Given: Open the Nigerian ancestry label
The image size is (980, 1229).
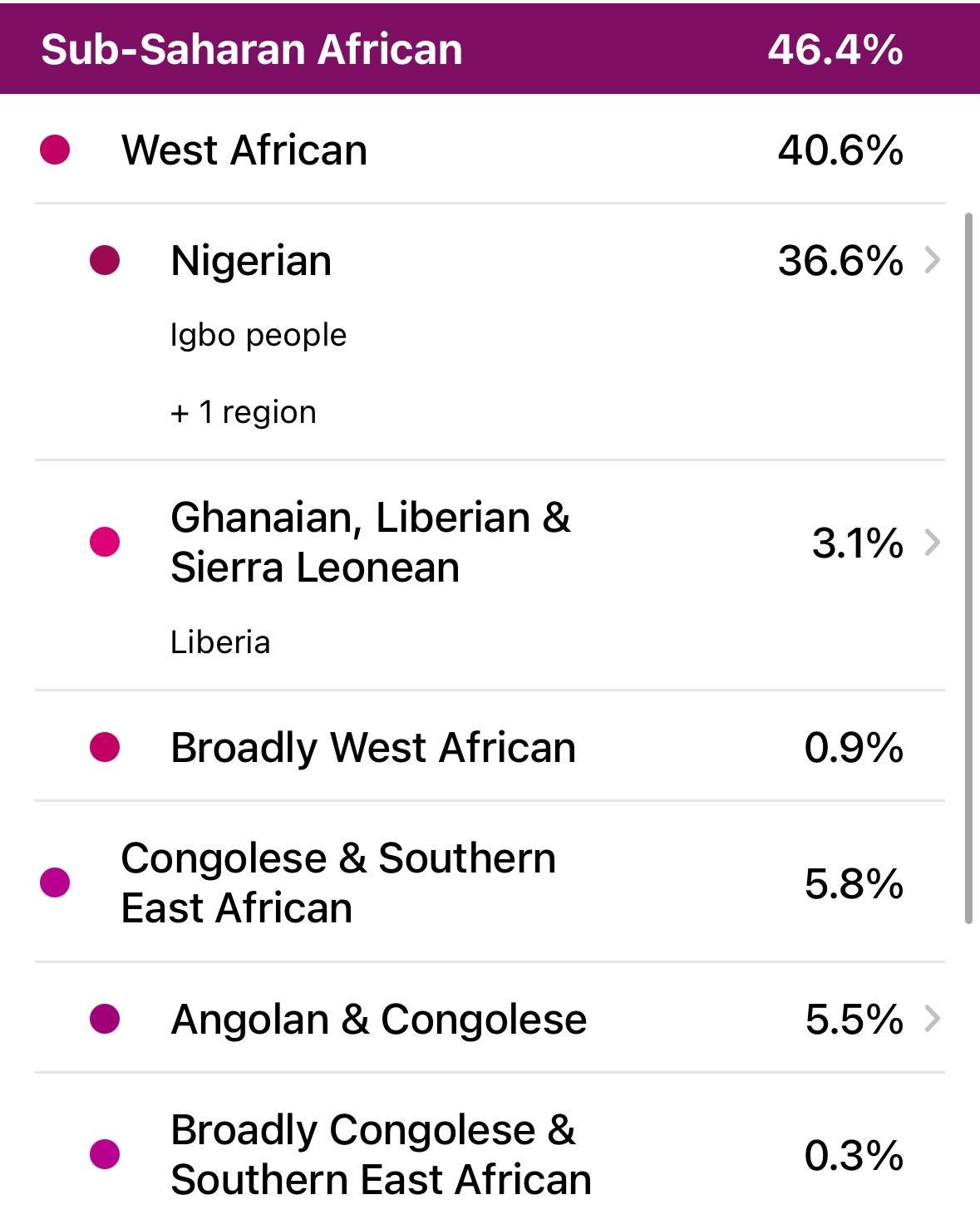Looking at the screenshot, I should (x=251, y=260).
